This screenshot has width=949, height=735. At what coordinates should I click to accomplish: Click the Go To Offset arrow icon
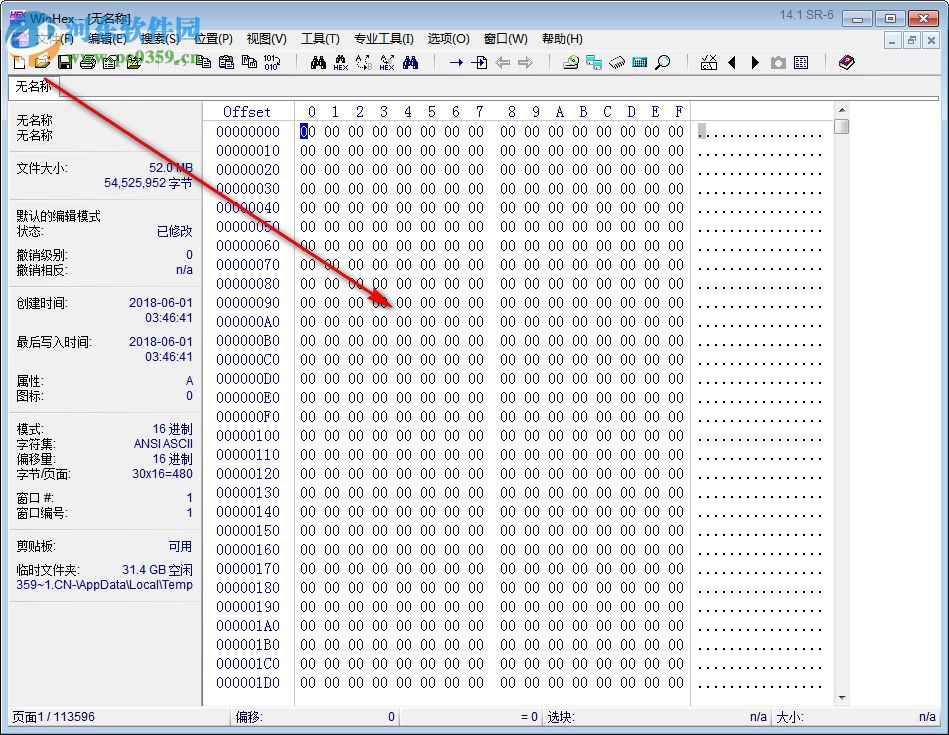click(456, 63)
